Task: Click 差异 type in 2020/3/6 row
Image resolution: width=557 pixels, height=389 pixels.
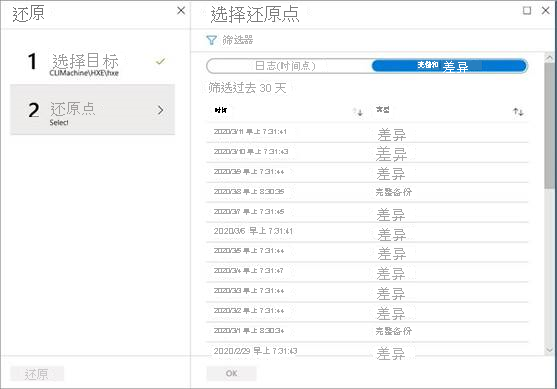Action: tap(391, 234)
